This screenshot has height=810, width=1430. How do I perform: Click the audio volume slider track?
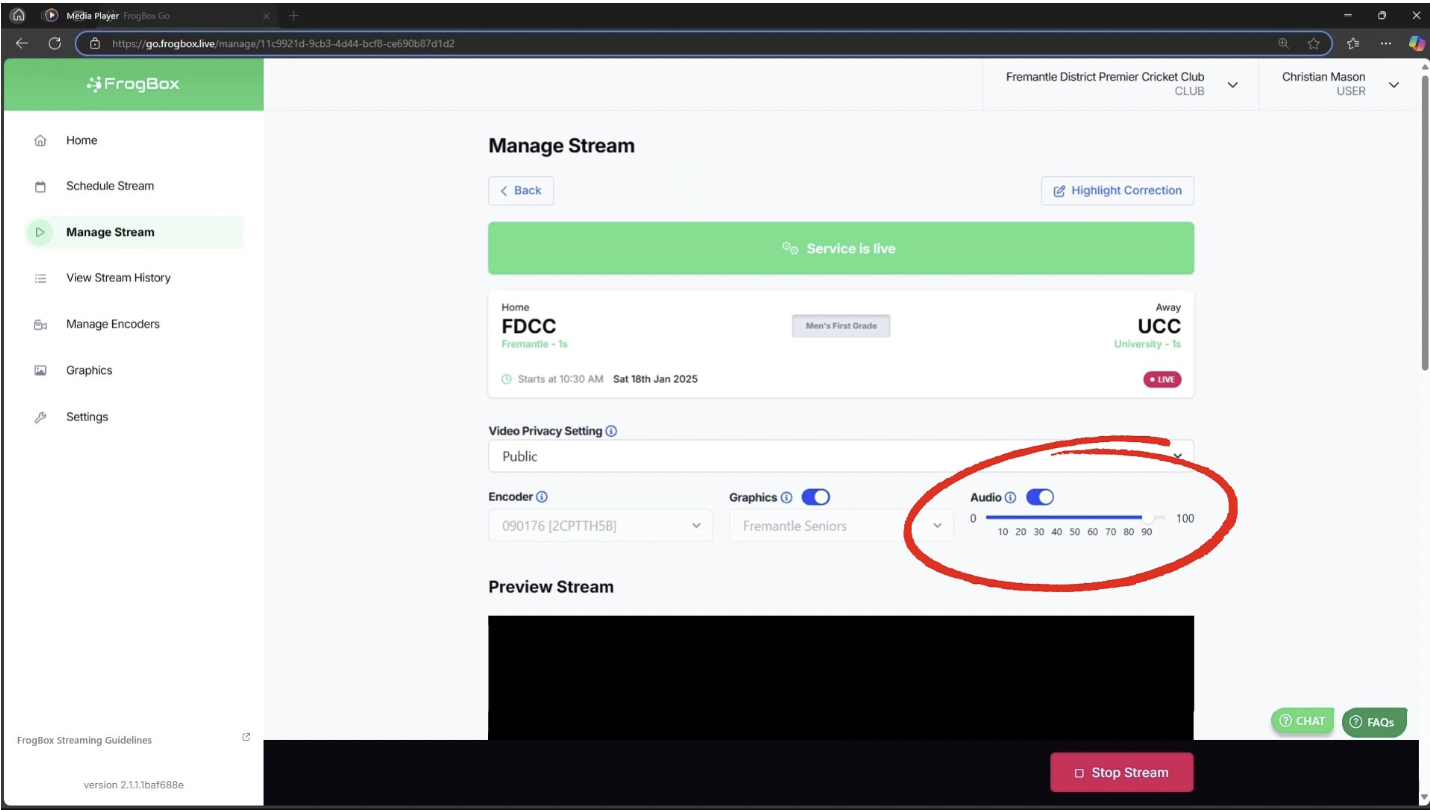coord(1075,518)
